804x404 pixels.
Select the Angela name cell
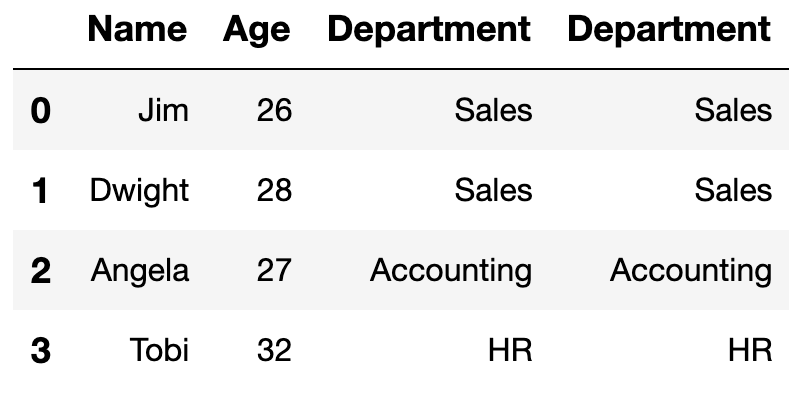pos(140,272)
